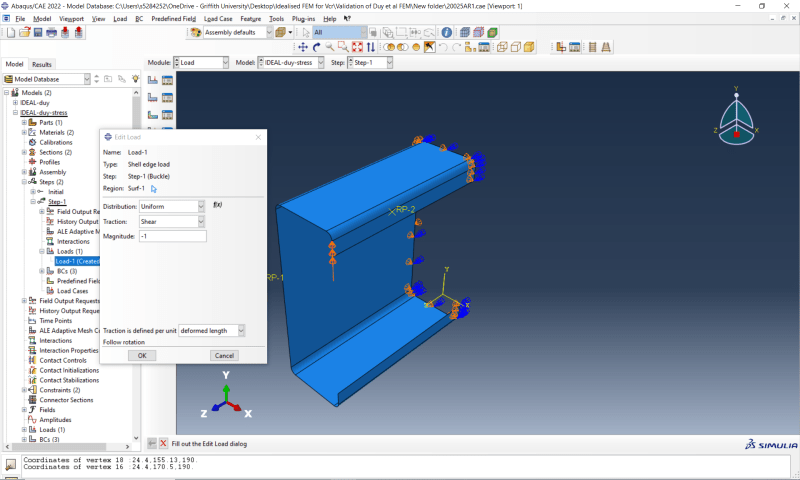Expand the Parts (1) node
This screenshot has width=800, height=480.
coord(24,122)
